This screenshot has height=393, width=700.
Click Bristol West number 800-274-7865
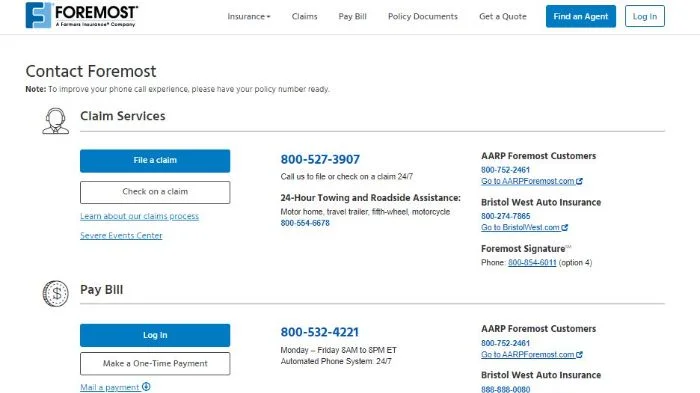tap(505, 216)
